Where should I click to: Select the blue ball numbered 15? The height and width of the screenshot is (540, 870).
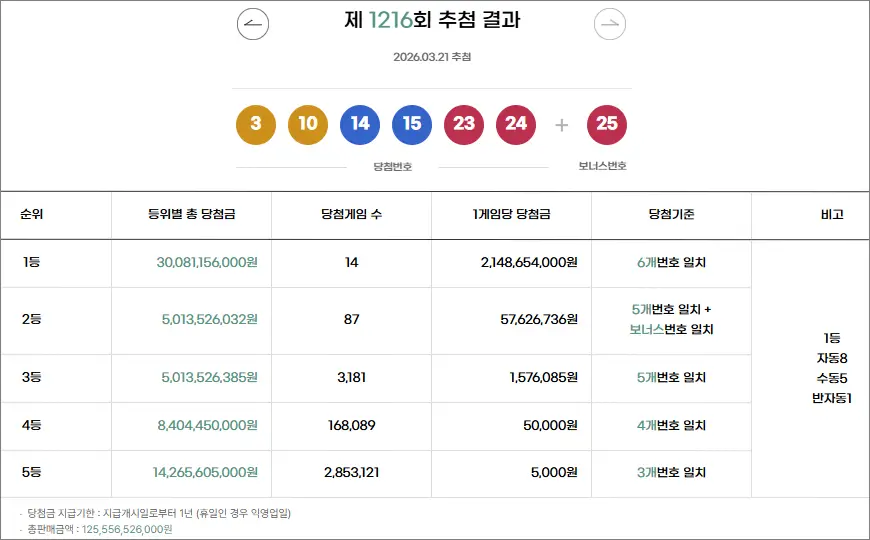412,124
